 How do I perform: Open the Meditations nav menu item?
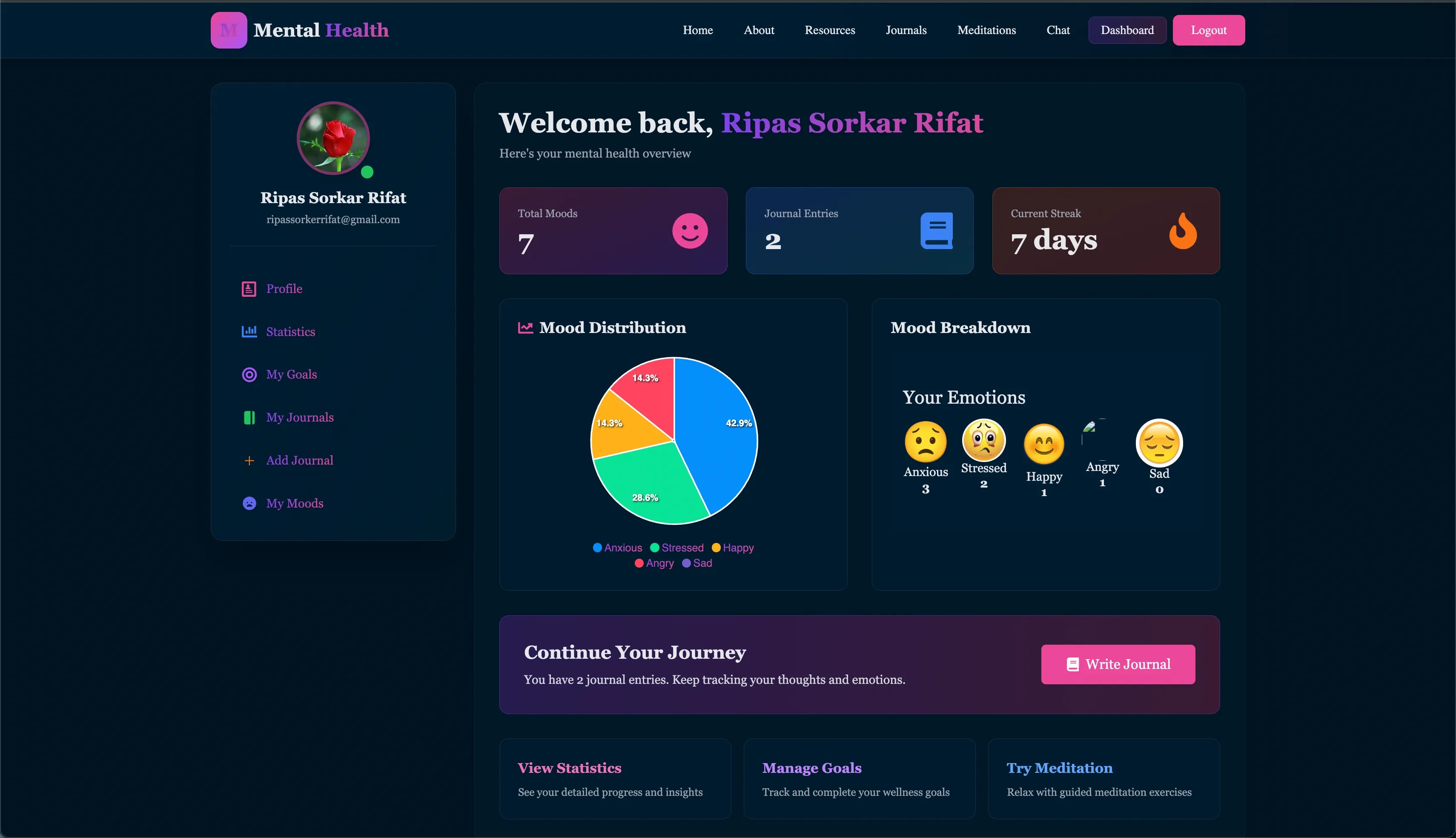[x=986, y=30]
